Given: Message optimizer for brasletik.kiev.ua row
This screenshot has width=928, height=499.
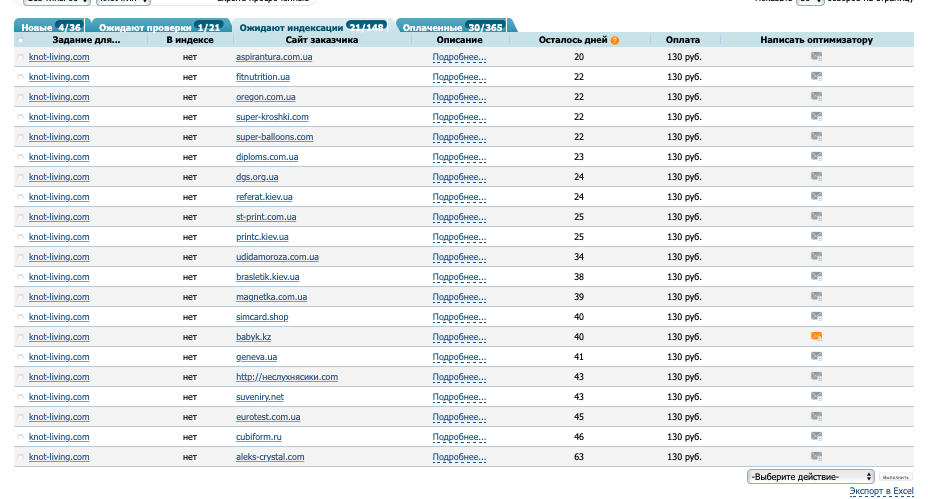Looking at the screenshot, I should coord(816,276).
